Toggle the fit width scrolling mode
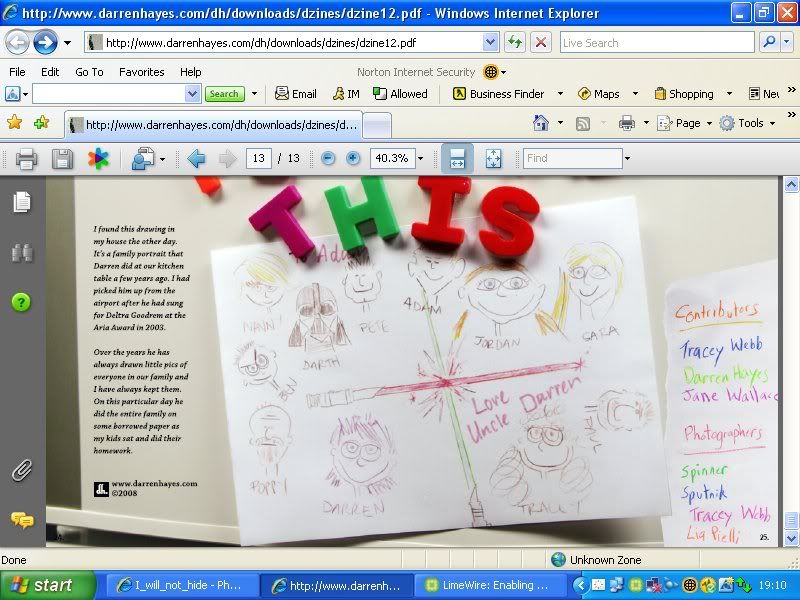The image size is (800, 600). pos(457,158)
